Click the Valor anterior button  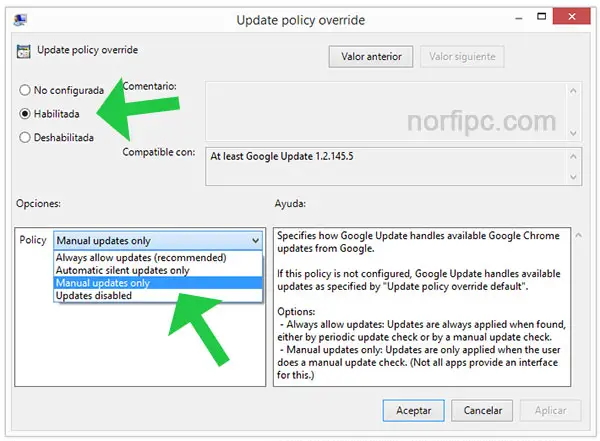pyautogui.click(x=371, y=57)
